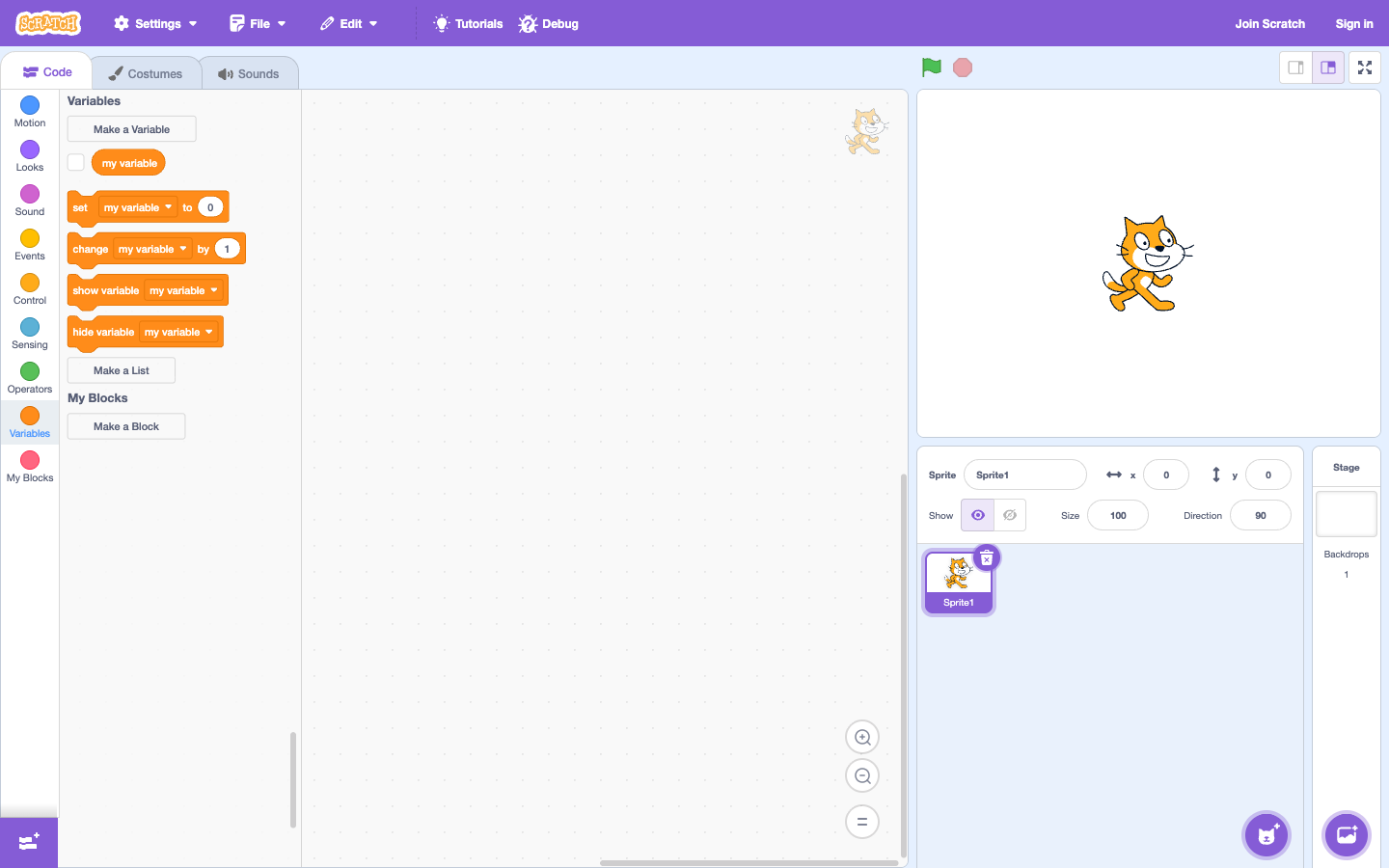This screenshot has height=868, width=1389.
Task: Select the Sound block category
Action: pyautogui.click(x=30, y=201)
